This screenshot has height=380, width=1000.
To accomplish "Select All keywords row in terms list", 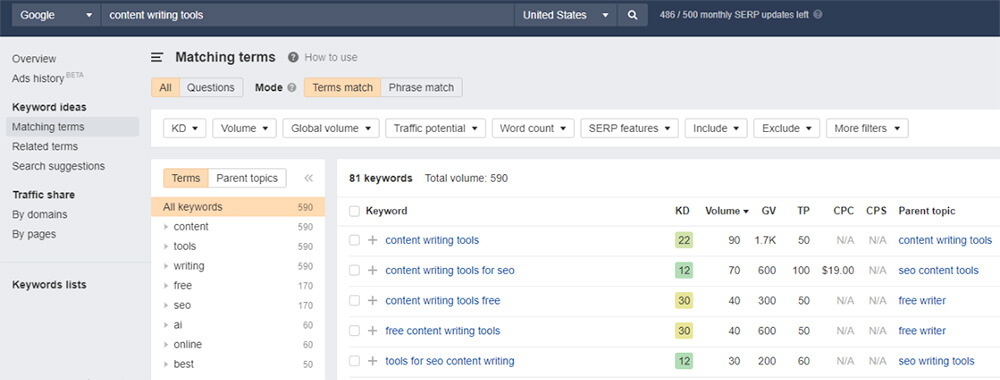I will pyautogui.click(x=238, y=207).
